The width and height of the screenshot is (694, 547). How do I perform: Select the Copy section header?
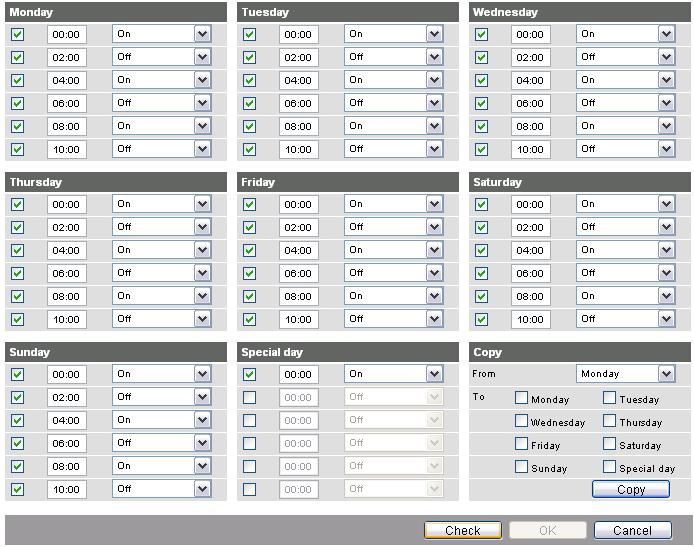click(580, 352)
